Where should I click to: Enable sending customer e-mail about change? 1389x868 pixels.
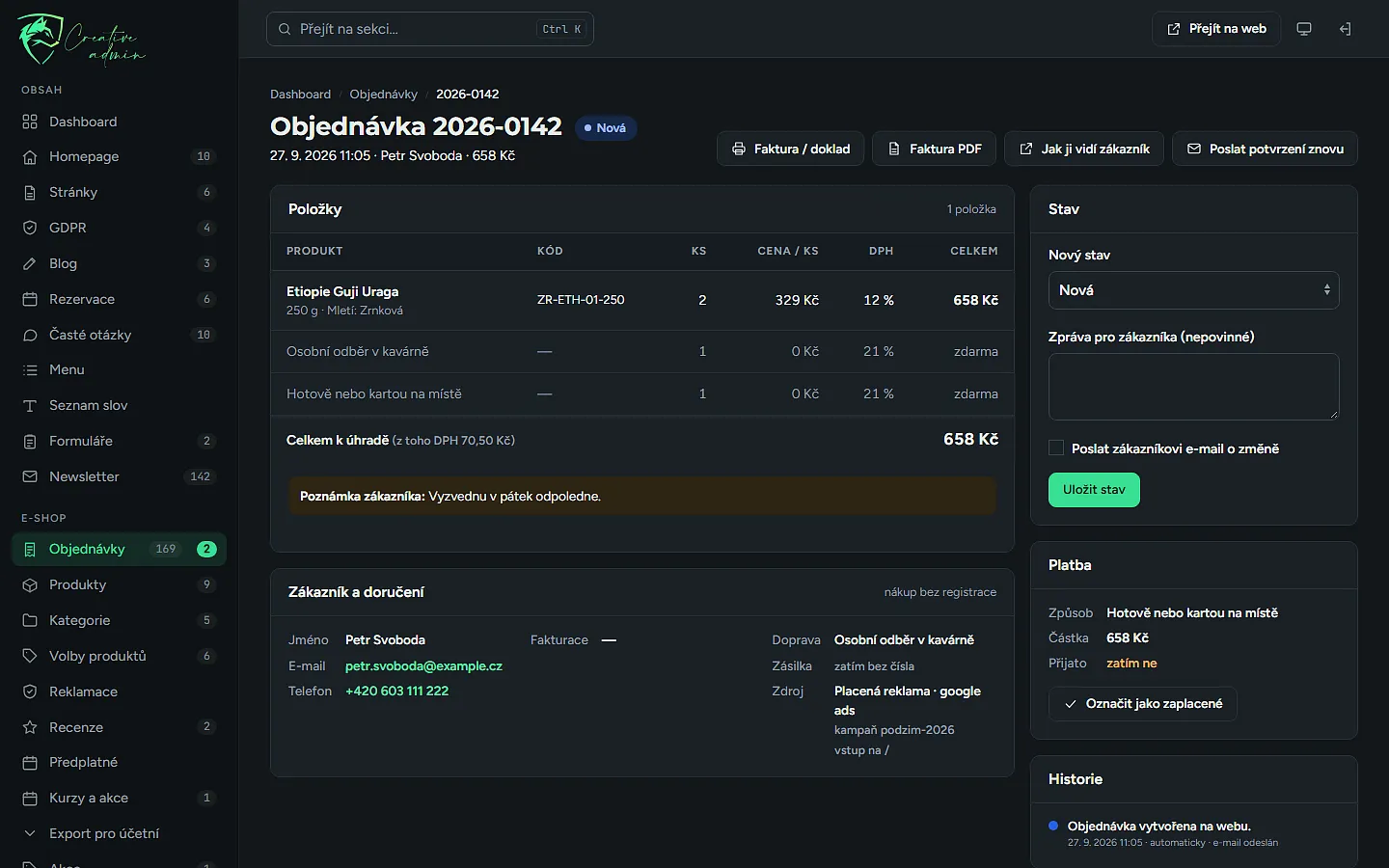(x=1056, y=448)
